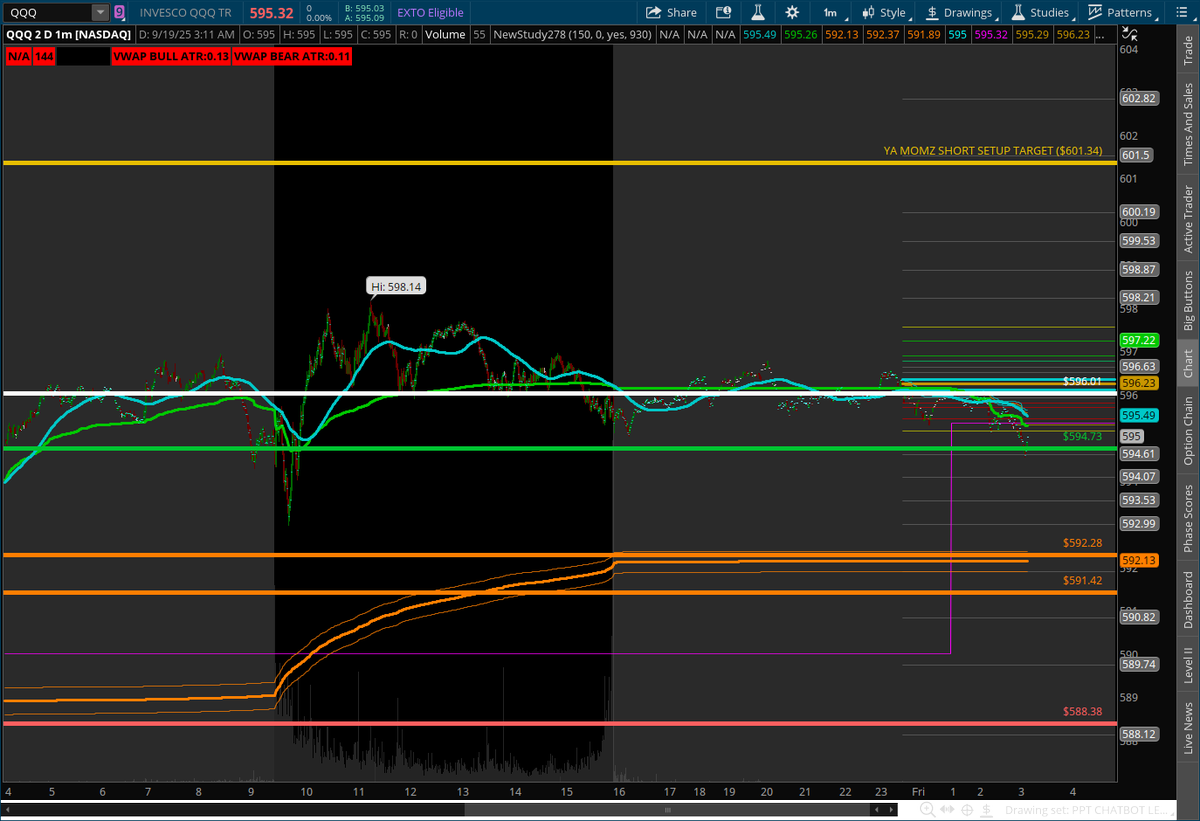Click the $591.42 orange level label
This screenshot has width=1200, height=821.
click(x=1083, y=580)
